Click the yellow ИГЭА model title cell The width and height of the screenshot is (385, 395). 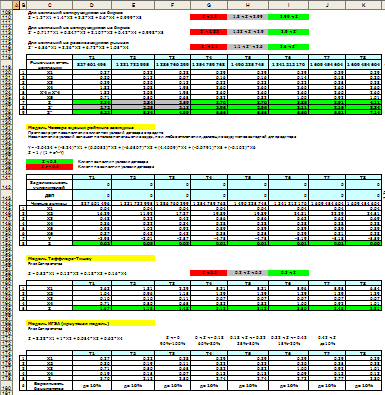click(90, 323)
